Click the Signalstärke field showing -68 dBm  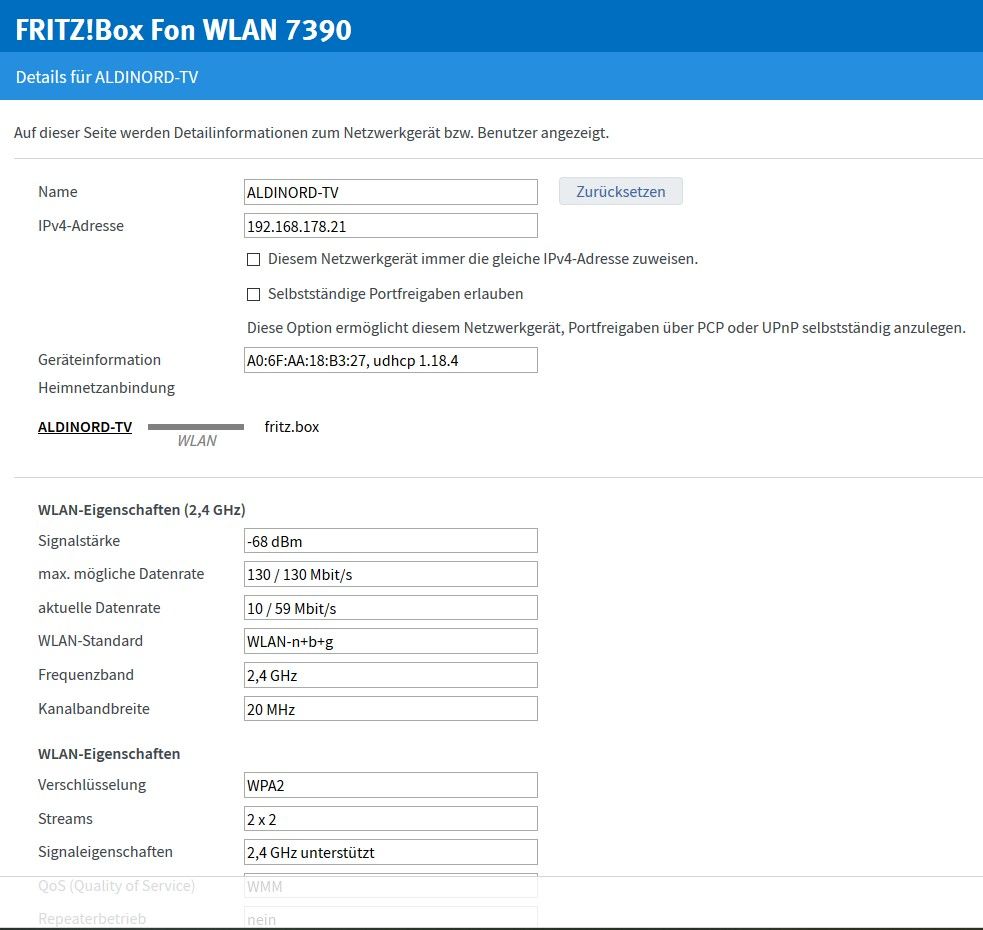[x=390, y=541]
